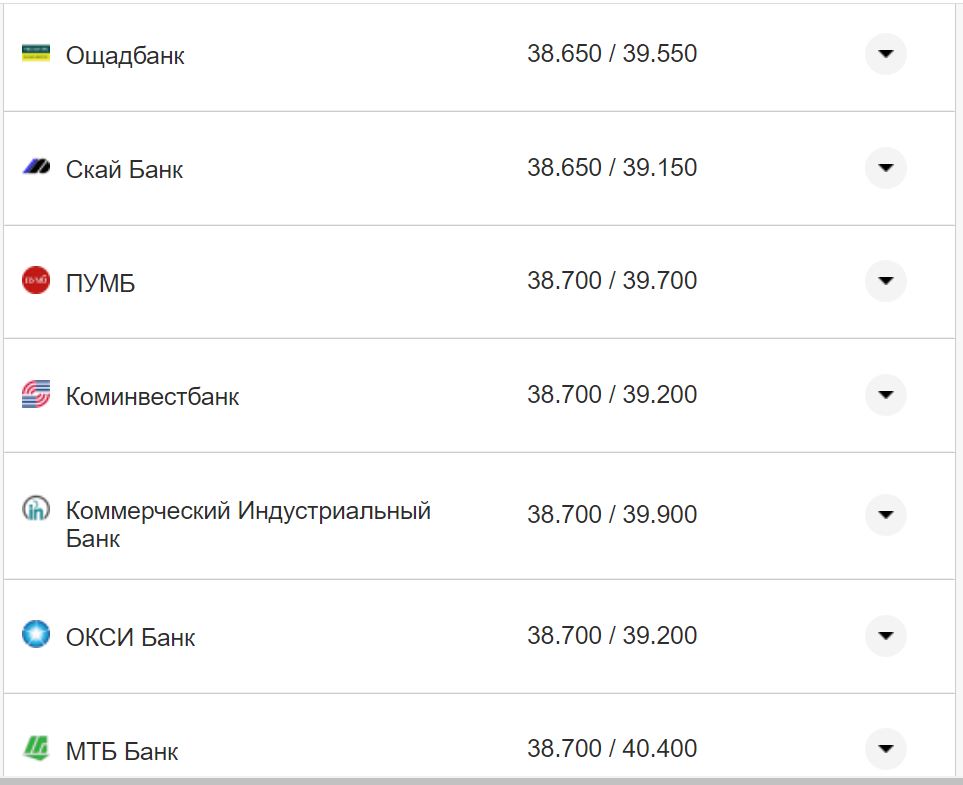Click the Коминвестбанк striped logo

[36, 394]
